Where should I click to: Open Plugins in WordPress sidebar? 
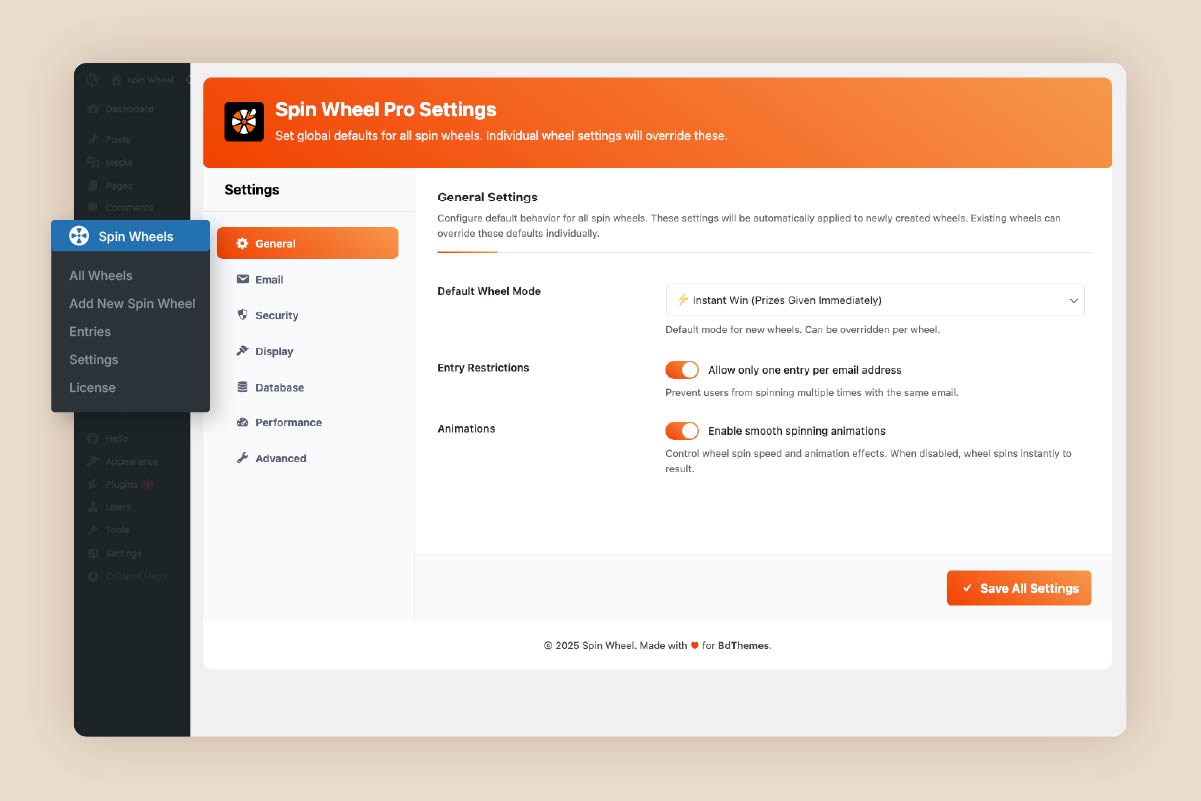(x=121, y=485)
